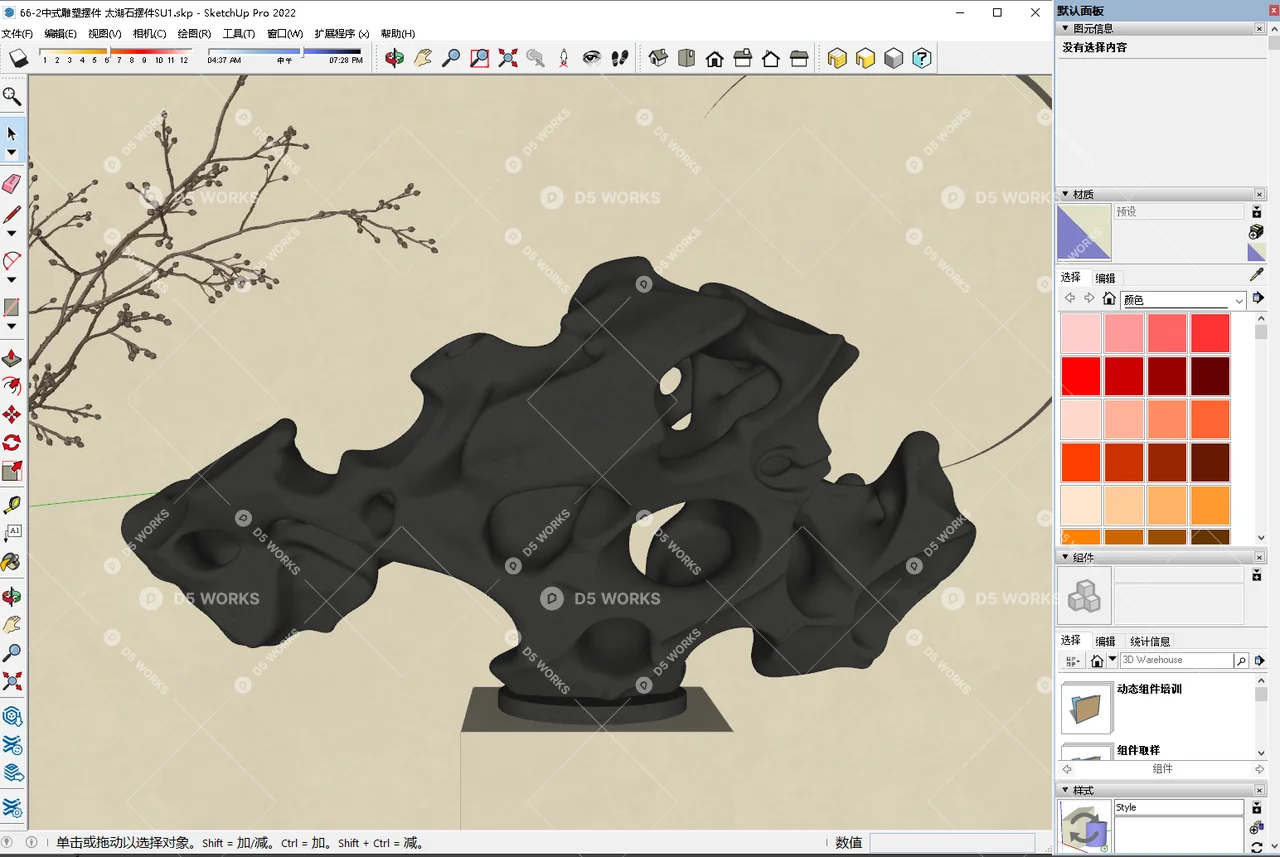Click the shadow display toggle icon
This screenshot has height=857, width=1280.
18,58
